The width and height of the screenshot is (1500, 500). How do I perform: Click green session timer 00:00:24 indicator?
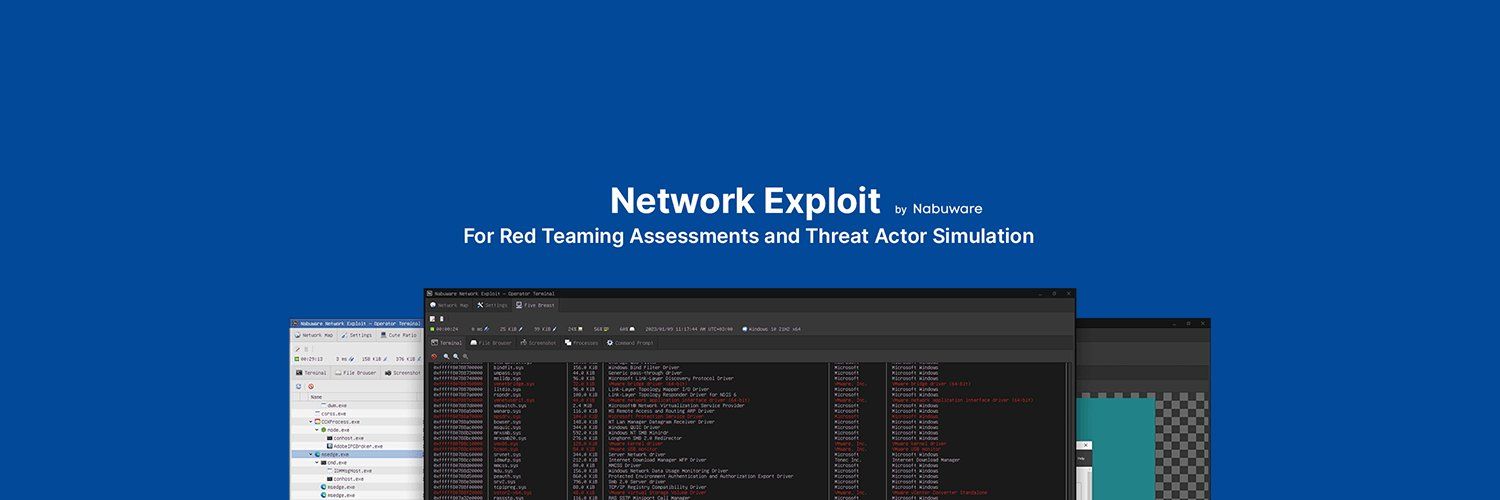pyautogui.click(x=444, y=329)
